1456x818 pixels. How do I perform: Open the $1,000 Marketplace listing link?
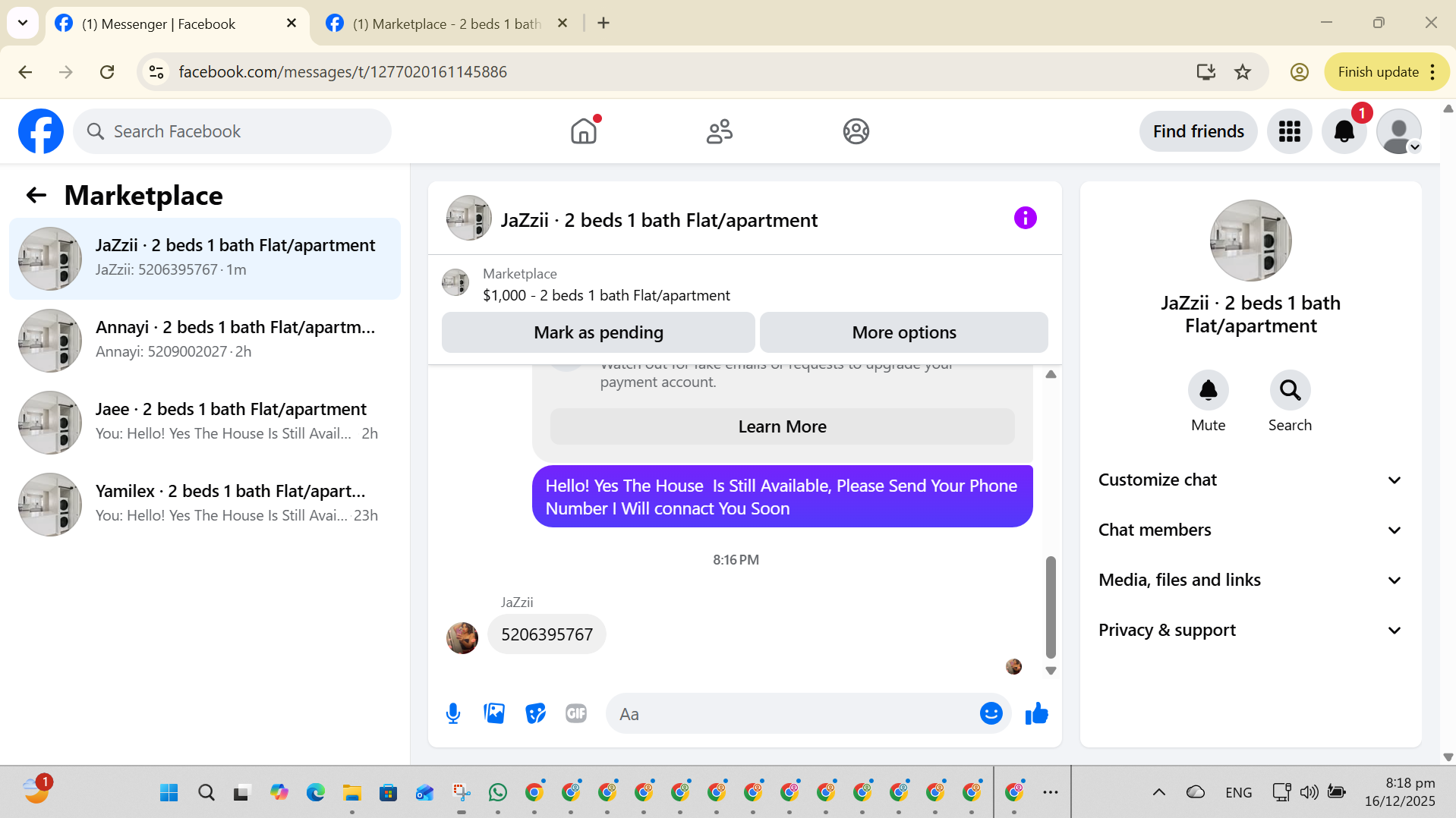[x=607, y=295]
